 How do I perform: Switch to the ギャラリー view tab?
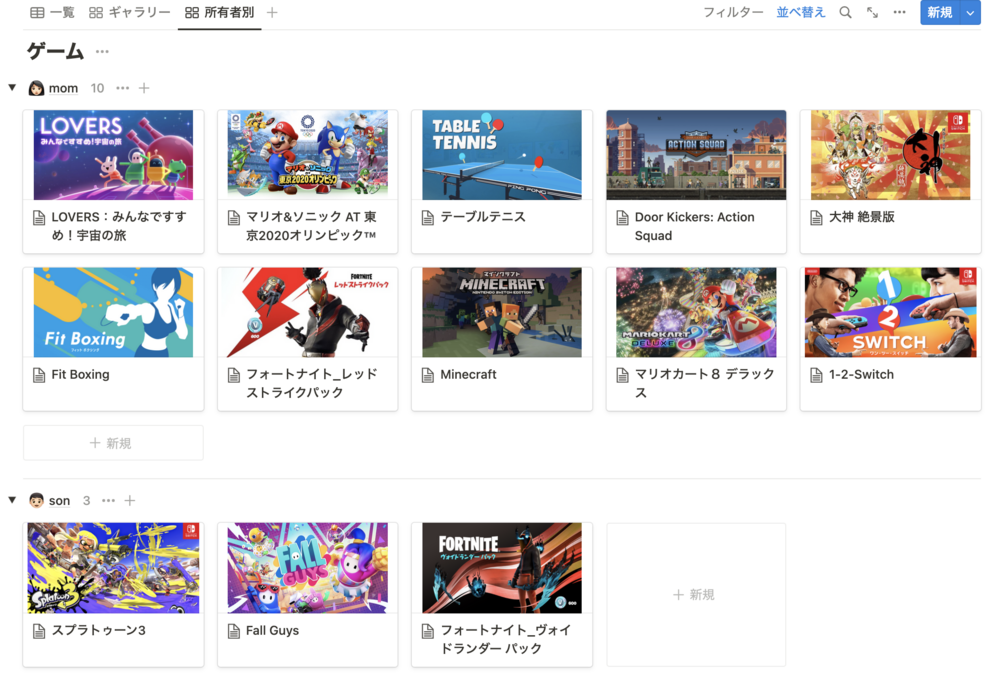[129, 12]
